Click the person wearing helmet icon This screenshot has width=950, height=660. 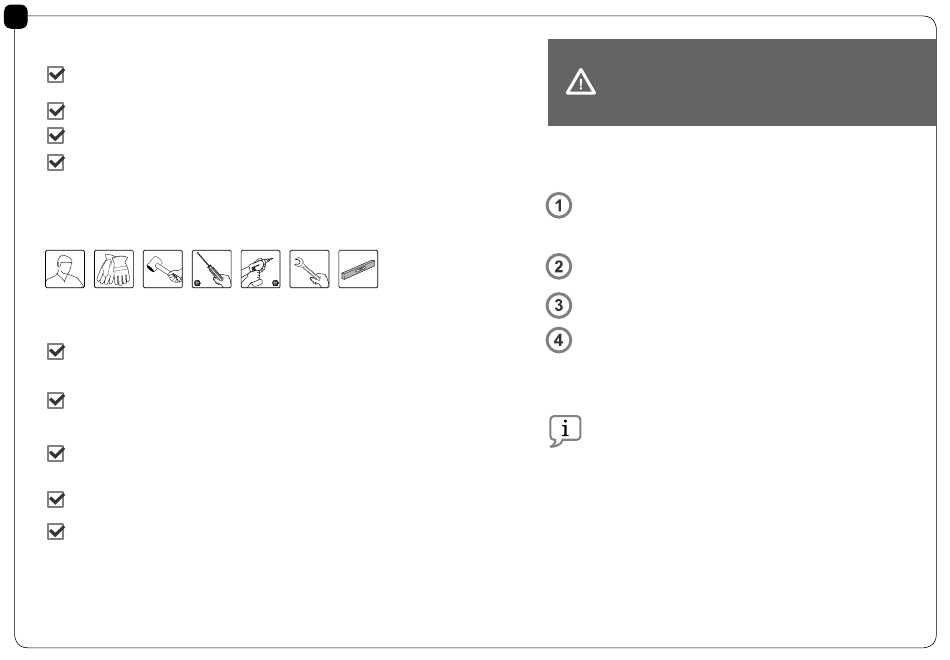point(65,269)
